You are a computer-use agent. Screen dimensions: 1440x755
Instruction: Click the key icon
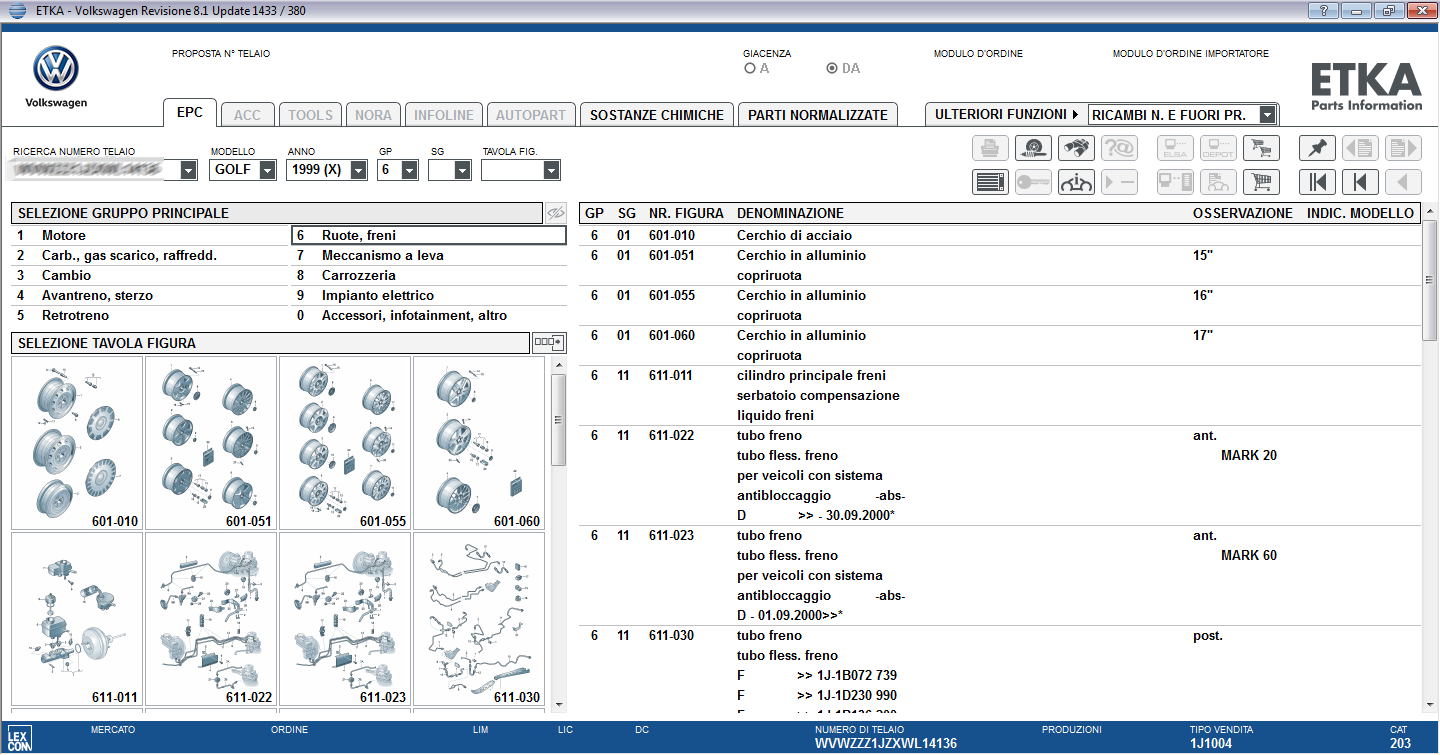[1033, 182]
